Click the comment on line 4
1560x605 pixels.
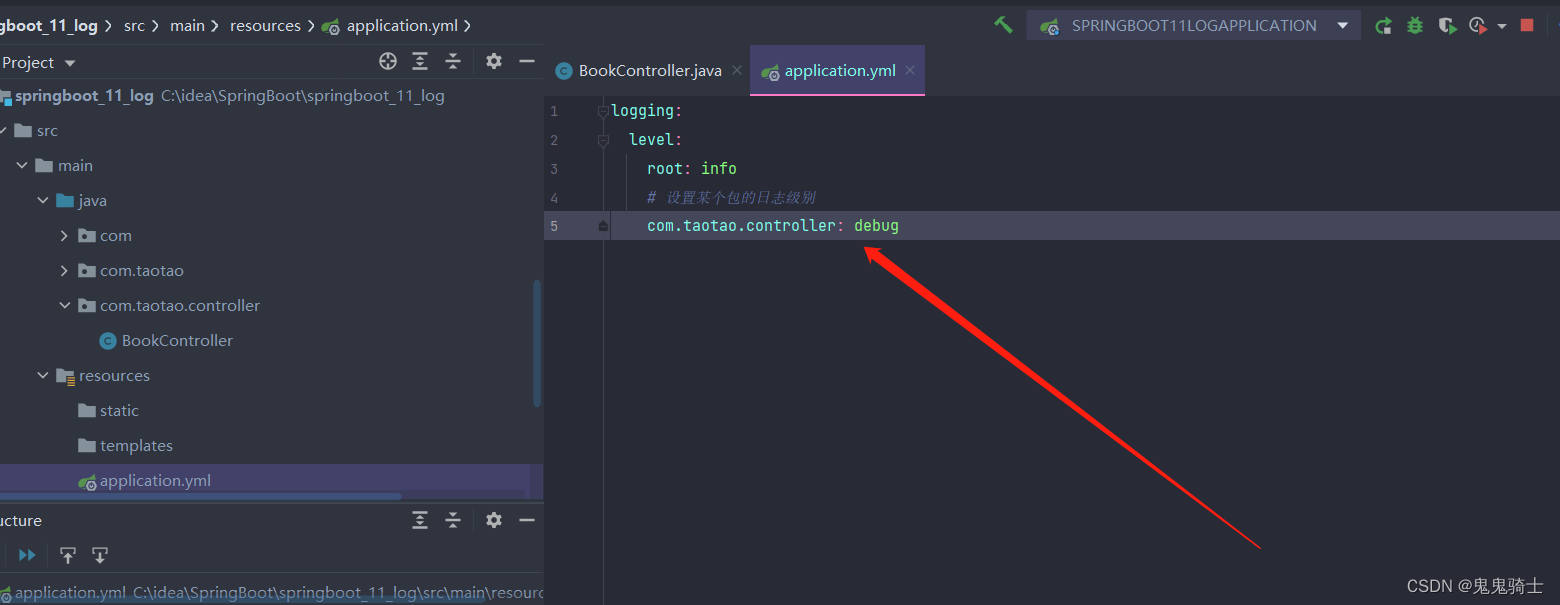click(731, 198)
